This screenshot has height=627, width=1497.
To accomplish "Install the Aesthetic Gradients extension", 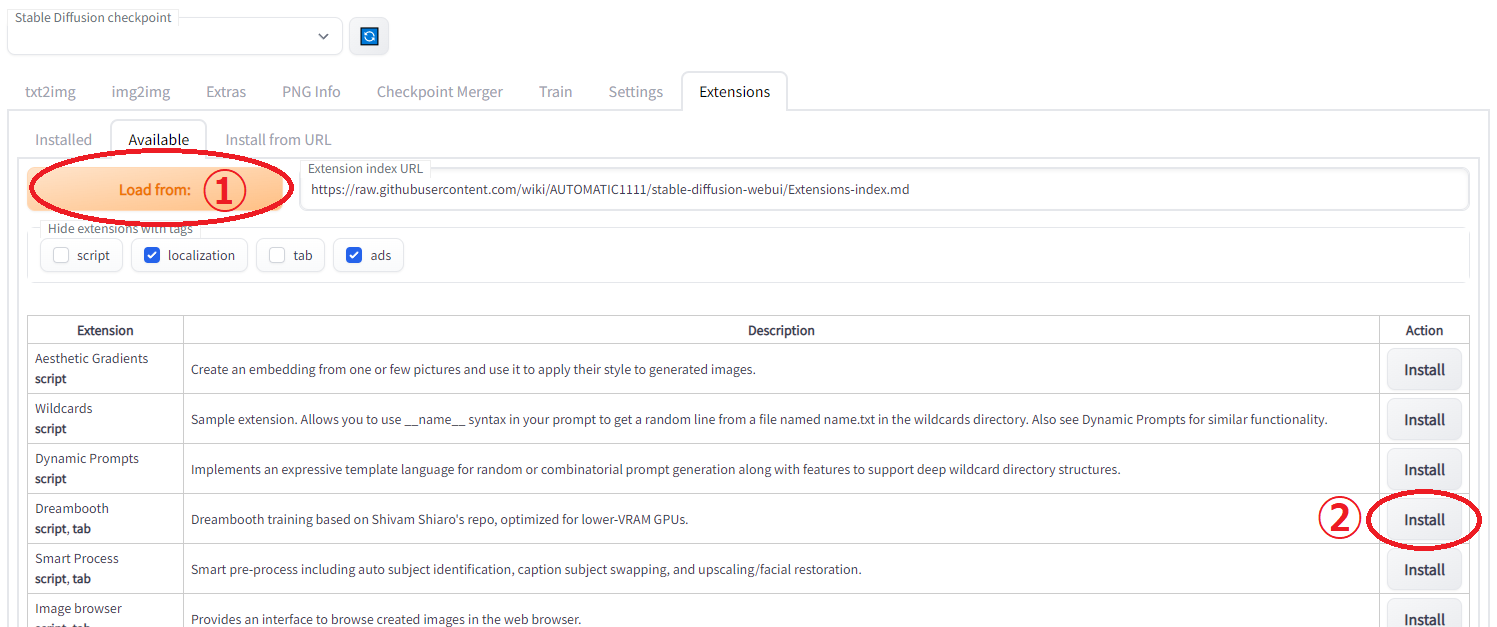I will point(1424,370).
